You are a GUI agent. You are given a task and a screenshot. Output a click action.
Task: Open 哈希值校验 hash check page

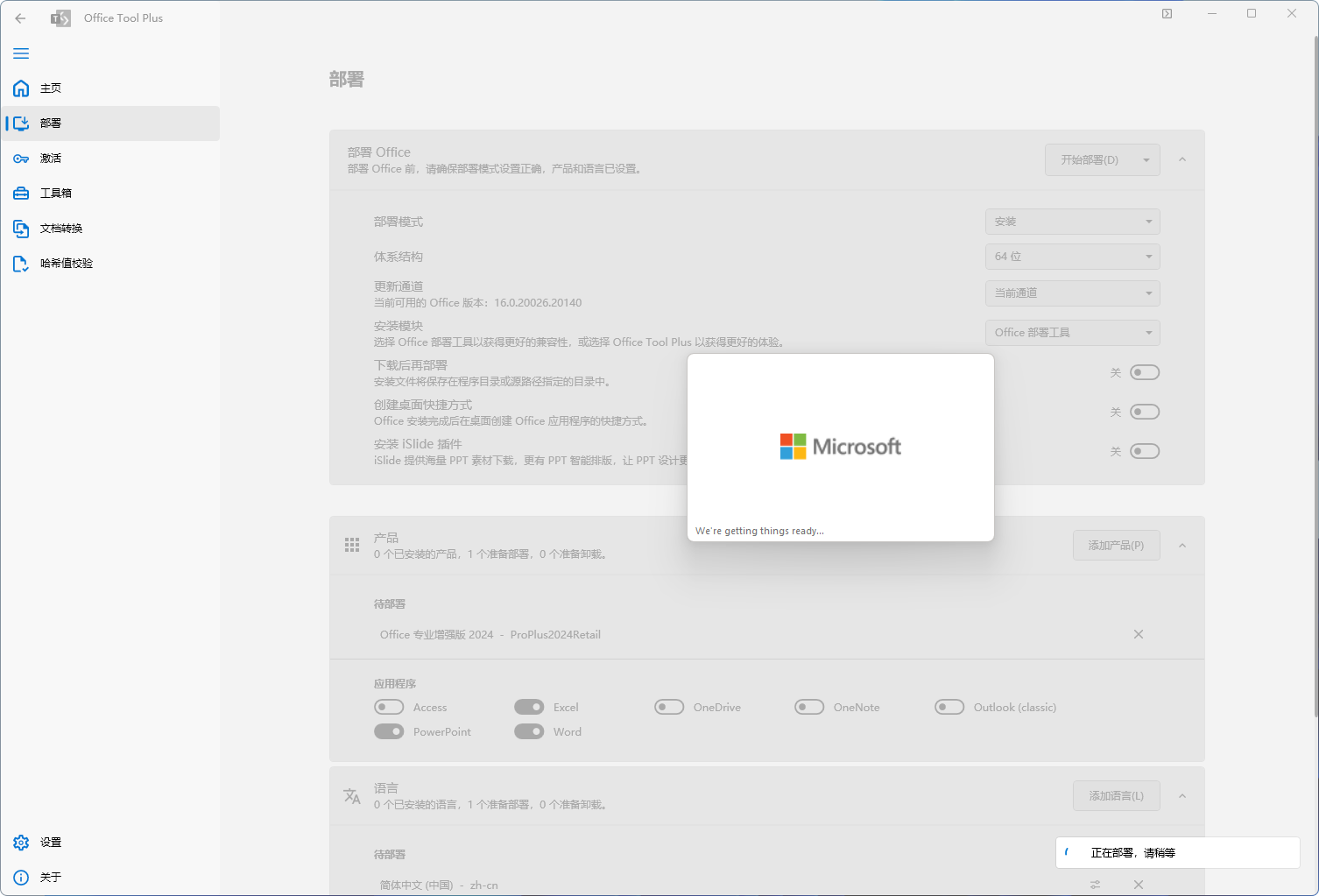coord(110,264)
